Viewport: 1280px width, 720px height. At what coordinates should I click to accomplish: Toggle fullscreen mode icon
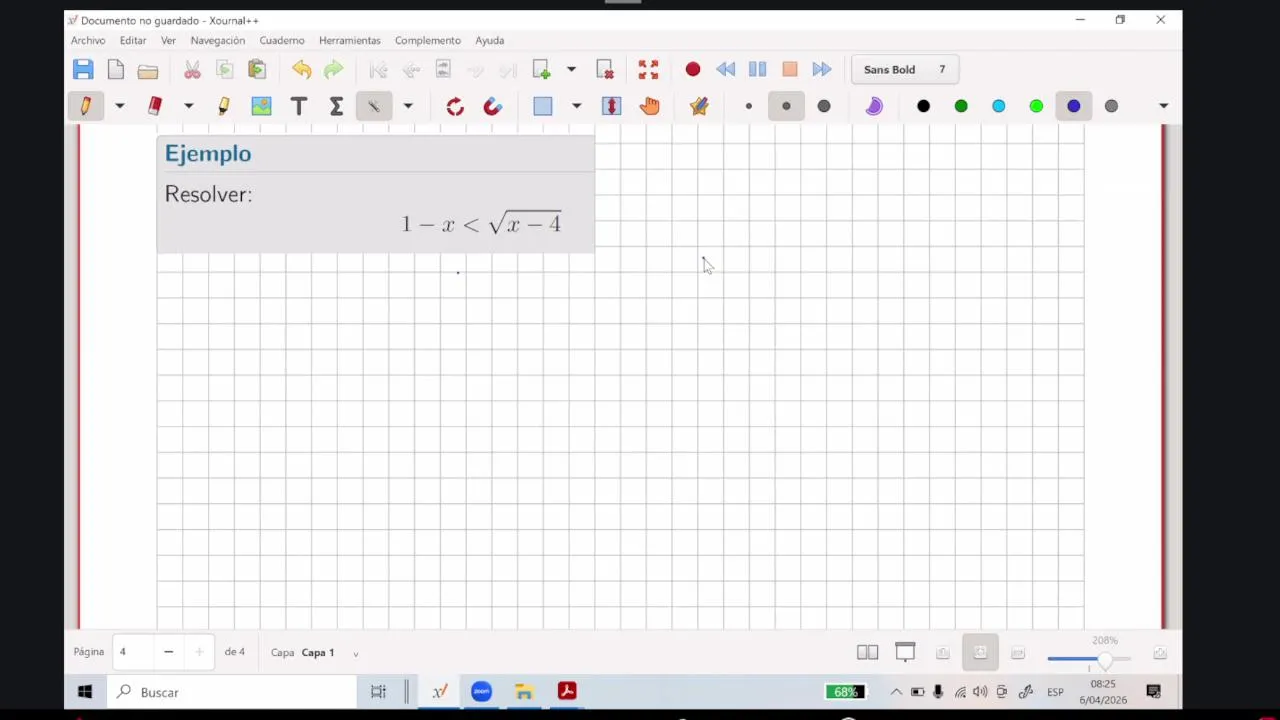click(648, 70)
